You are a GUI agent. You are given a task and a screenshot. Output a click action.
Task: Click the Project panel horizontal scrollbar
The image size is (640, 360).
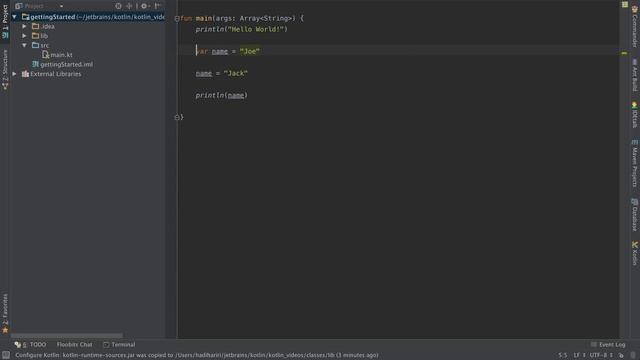pyautogui.click(x=67, y=336)
